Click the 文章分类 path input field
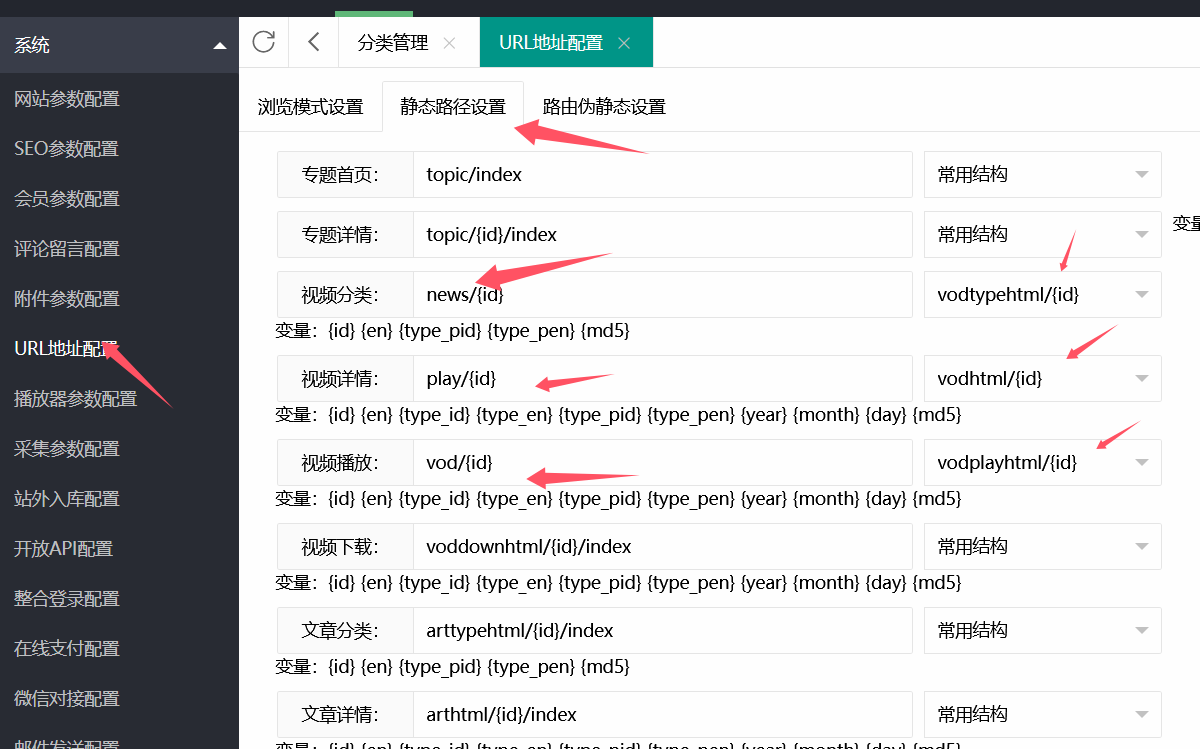Image resolution: width=1200 pixels, height=749 pixels. click(x=662, y=631)
